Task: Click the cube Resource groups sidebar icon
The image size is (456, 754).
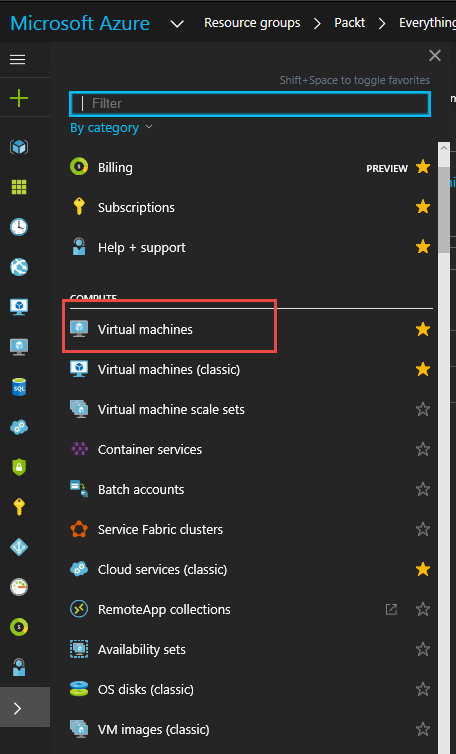Action: [x=19, y=147]
